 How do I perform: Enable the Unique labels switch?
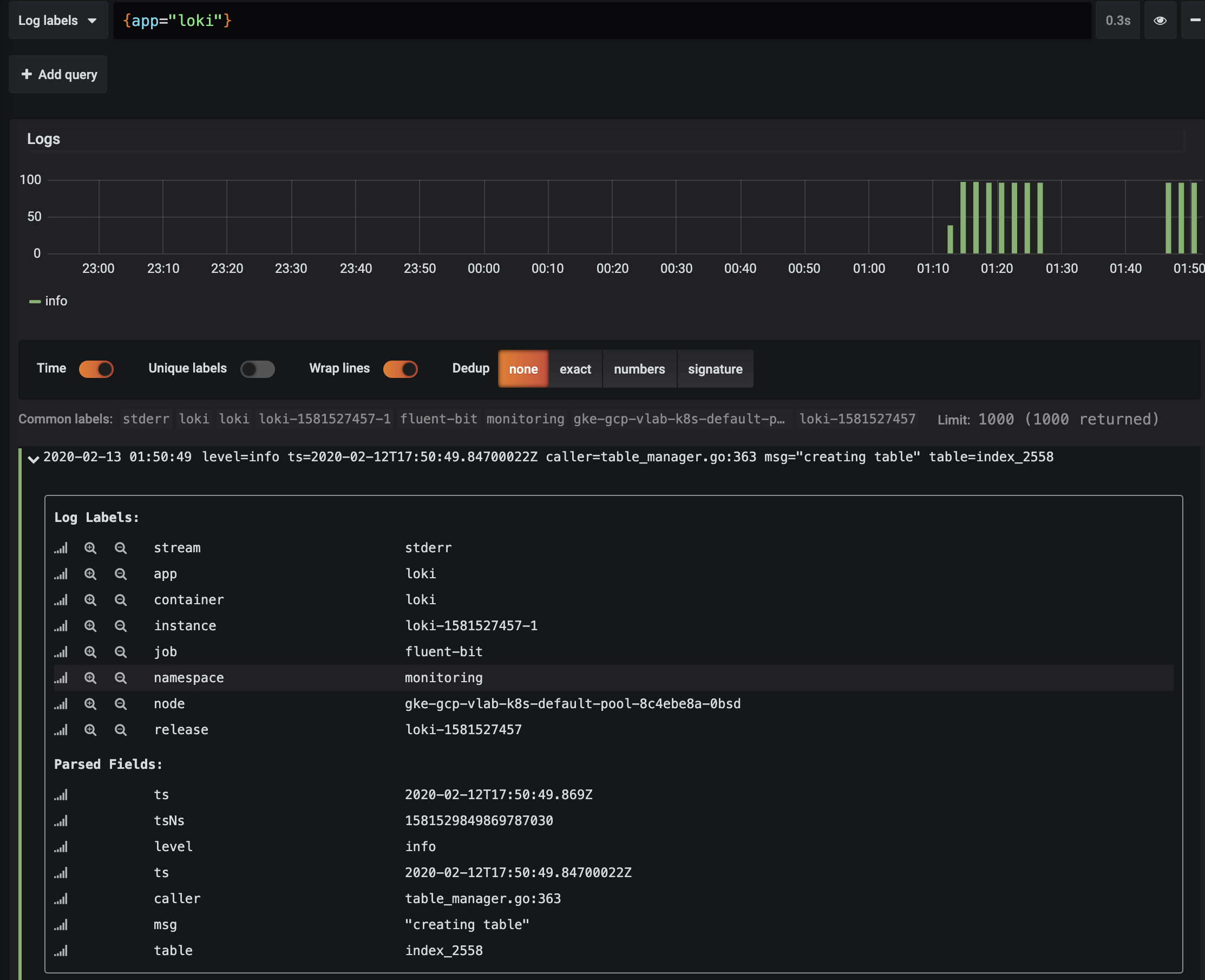coord(257,369)
